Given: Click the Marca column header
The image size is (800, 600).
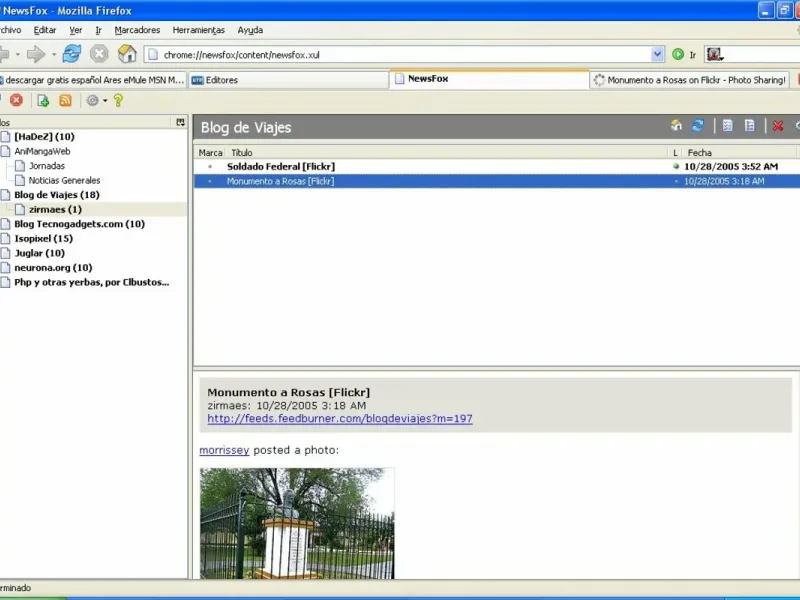Looking at the screenshot, I should pos(210,153).
